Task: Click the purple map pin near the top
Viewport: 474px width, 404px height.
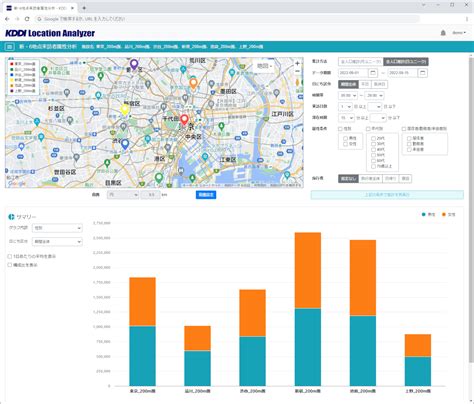Action: pyautogui.click(x=134, y=64)
